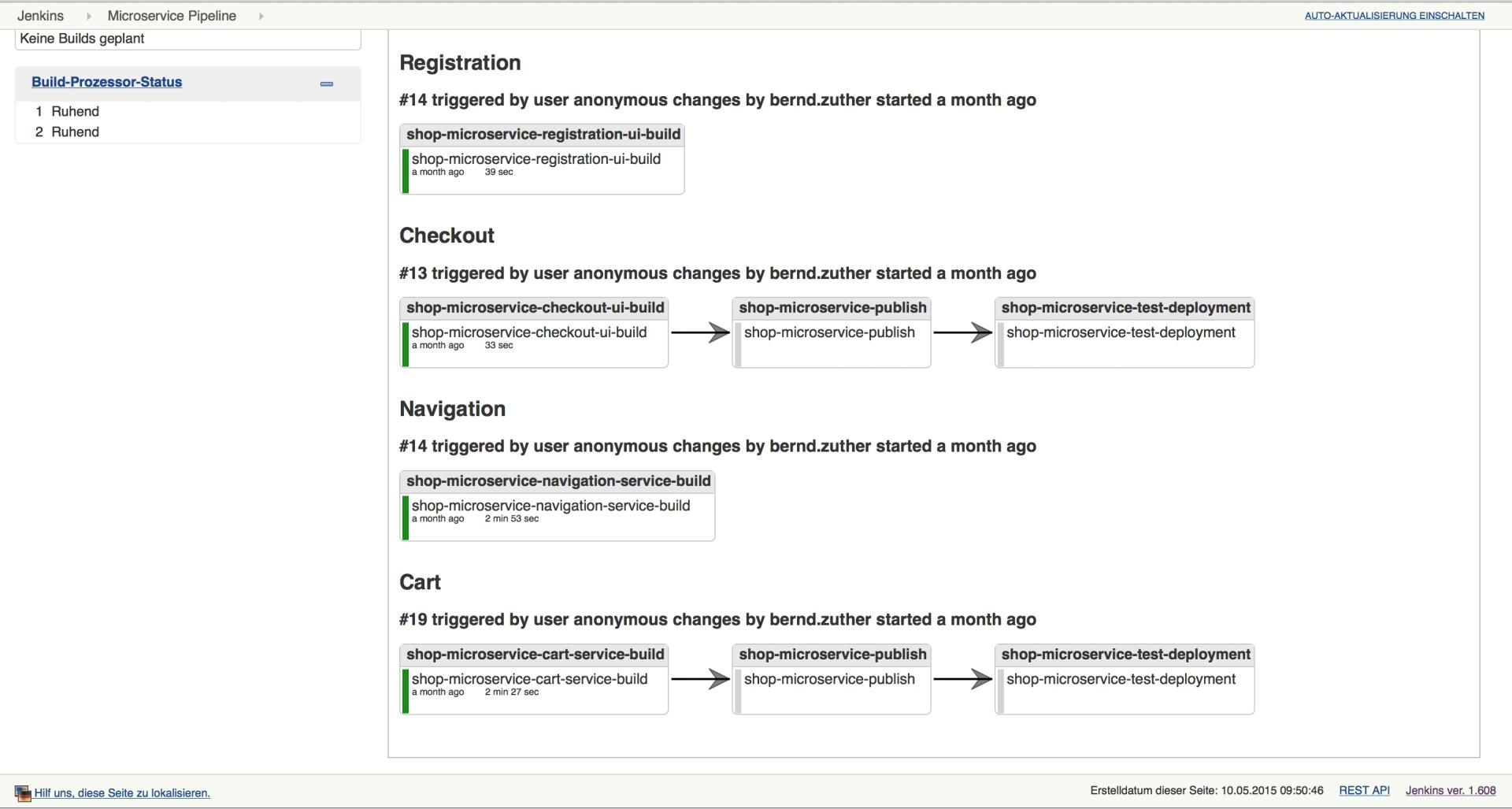The width and height of the screenshot is (1512, 809).
Task: Click the green status bar of navigation-service-build
Action: coord(406,518)
